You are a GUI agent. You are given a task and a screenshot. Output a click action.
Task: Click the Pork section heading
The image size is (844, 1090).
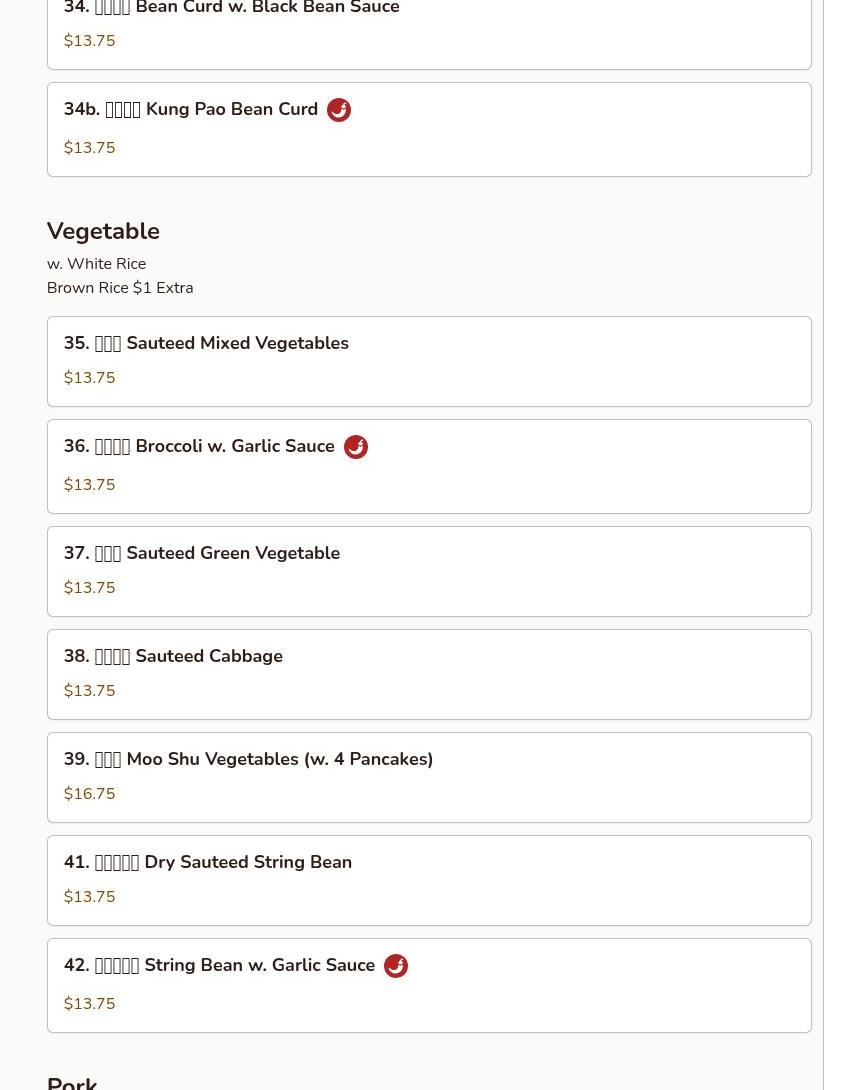click(72, 1082)
